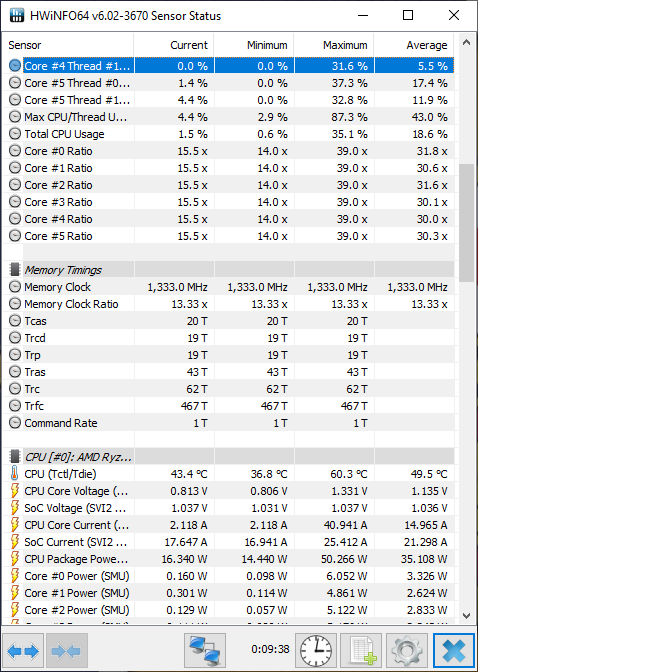Select the Memory Timings group row
Image resolution: width=666 pixels, height=672 pixels.
229,270
